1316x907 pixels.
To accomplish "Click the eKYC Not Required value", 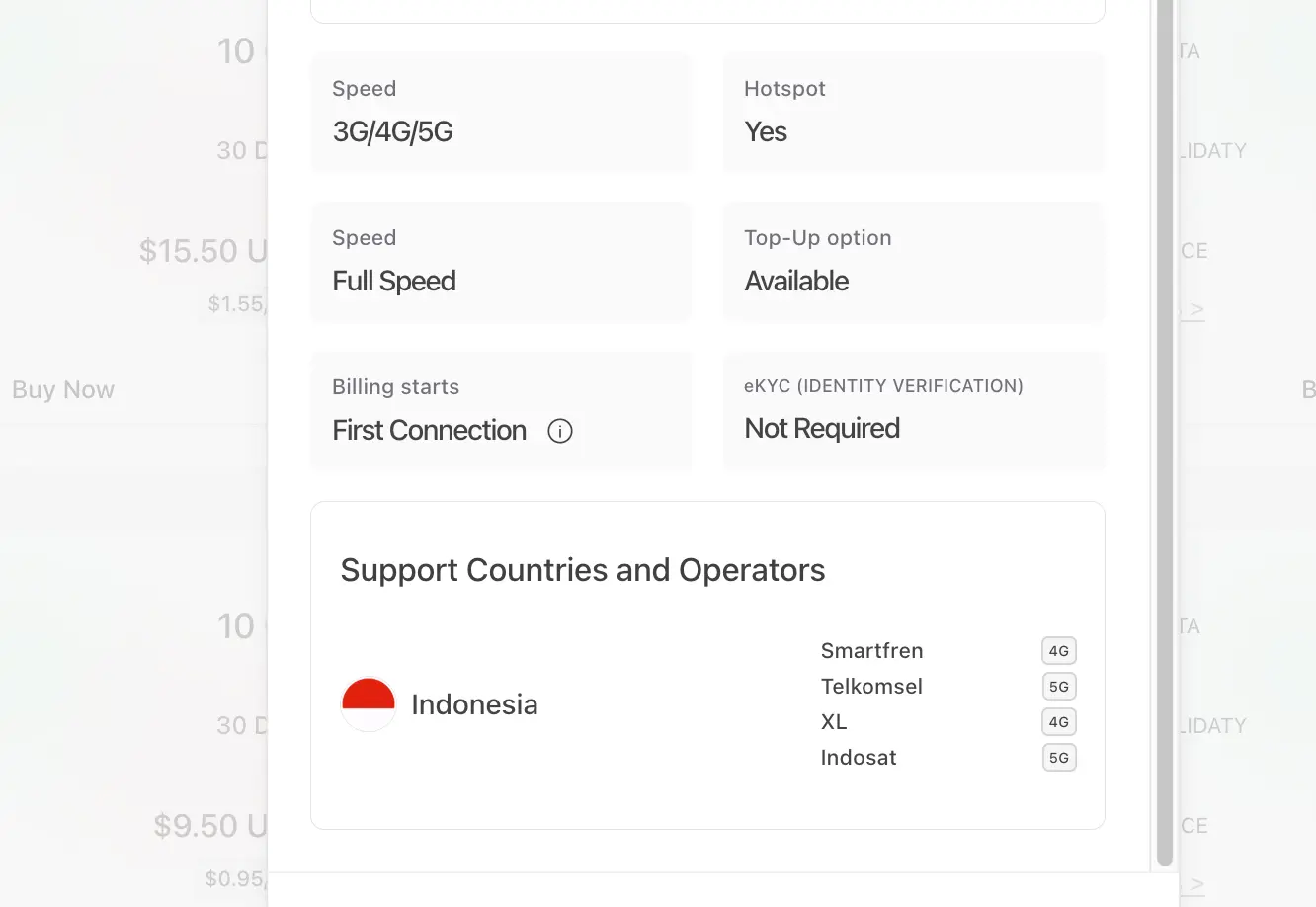I will click(x=822, y=429).
